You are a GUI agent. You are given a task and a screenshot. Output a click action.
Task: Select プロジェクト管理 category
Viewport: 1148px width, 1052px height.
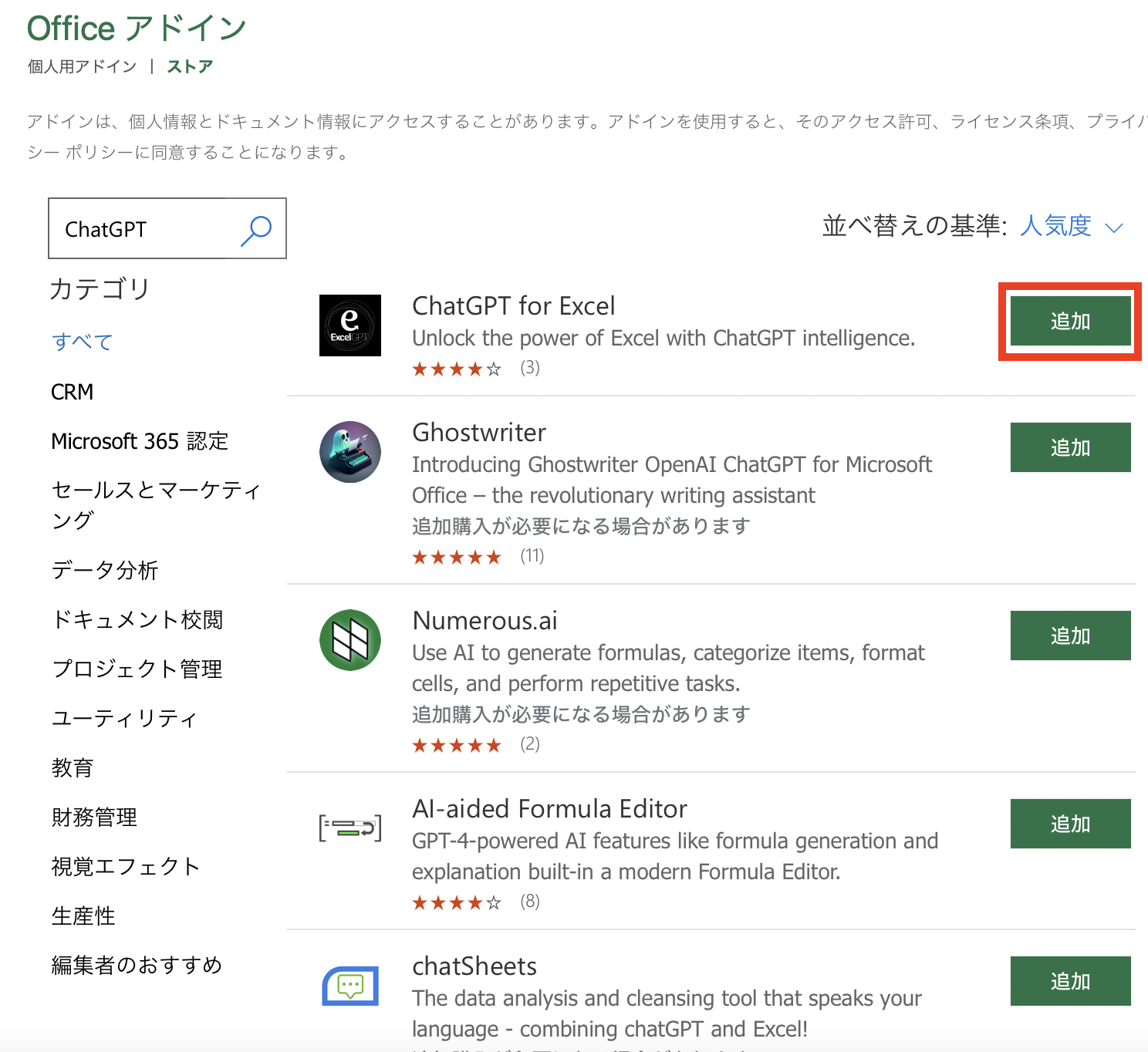pyautogui.click(x=137, y=669)
